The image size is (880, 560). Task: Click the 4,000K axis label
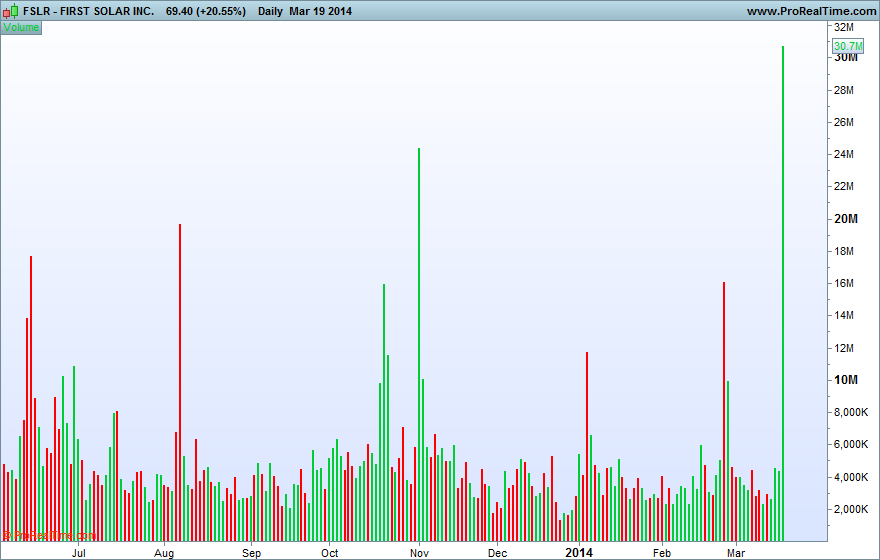pos(851,477)
